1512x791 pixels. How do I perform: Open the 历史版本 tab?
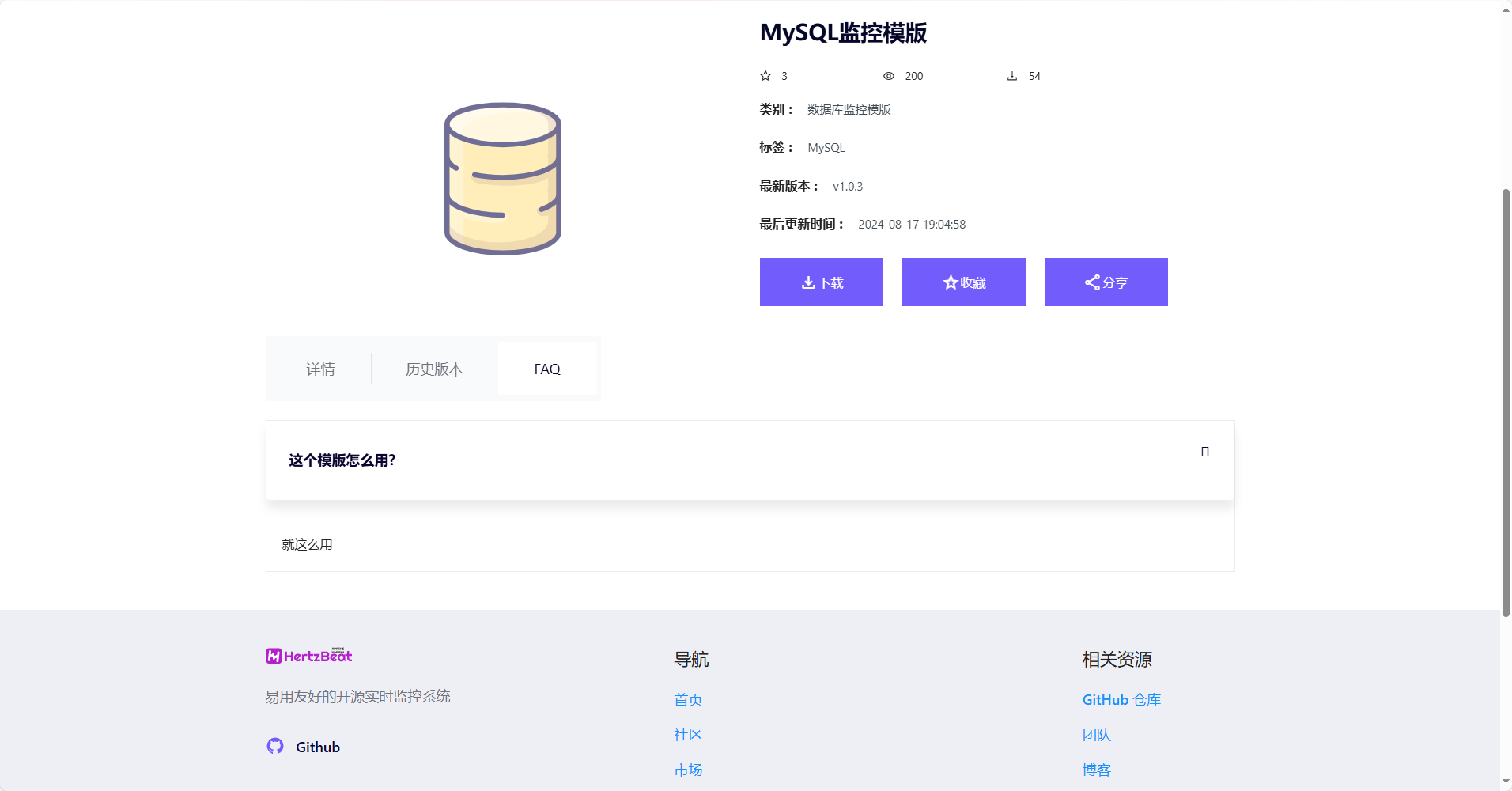click(x=434, y=369)
